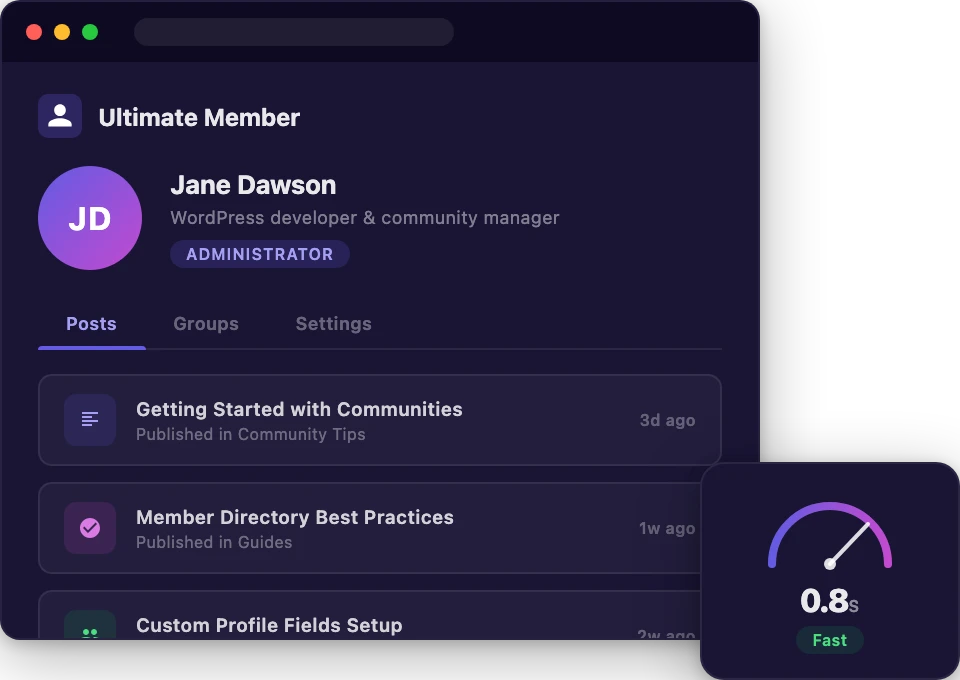Maximize the window with the green button
Screen dimensions: 960x680
90,32
